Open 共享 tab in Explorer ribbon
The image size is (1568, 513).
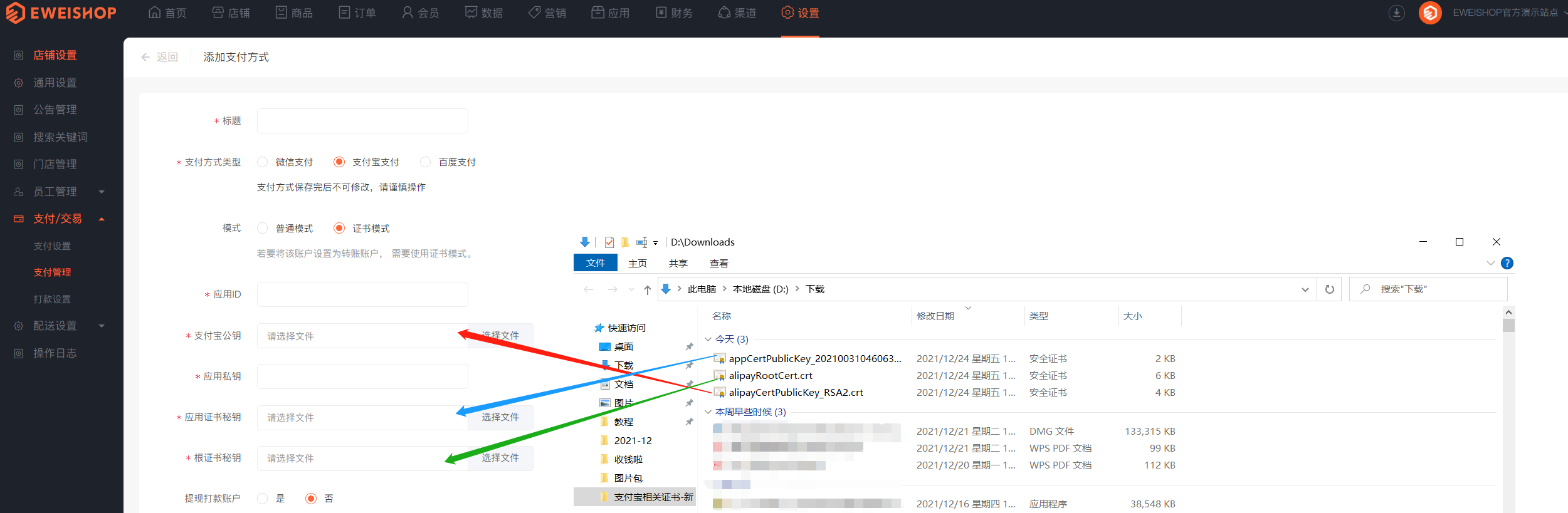click(x=678, y=264)
